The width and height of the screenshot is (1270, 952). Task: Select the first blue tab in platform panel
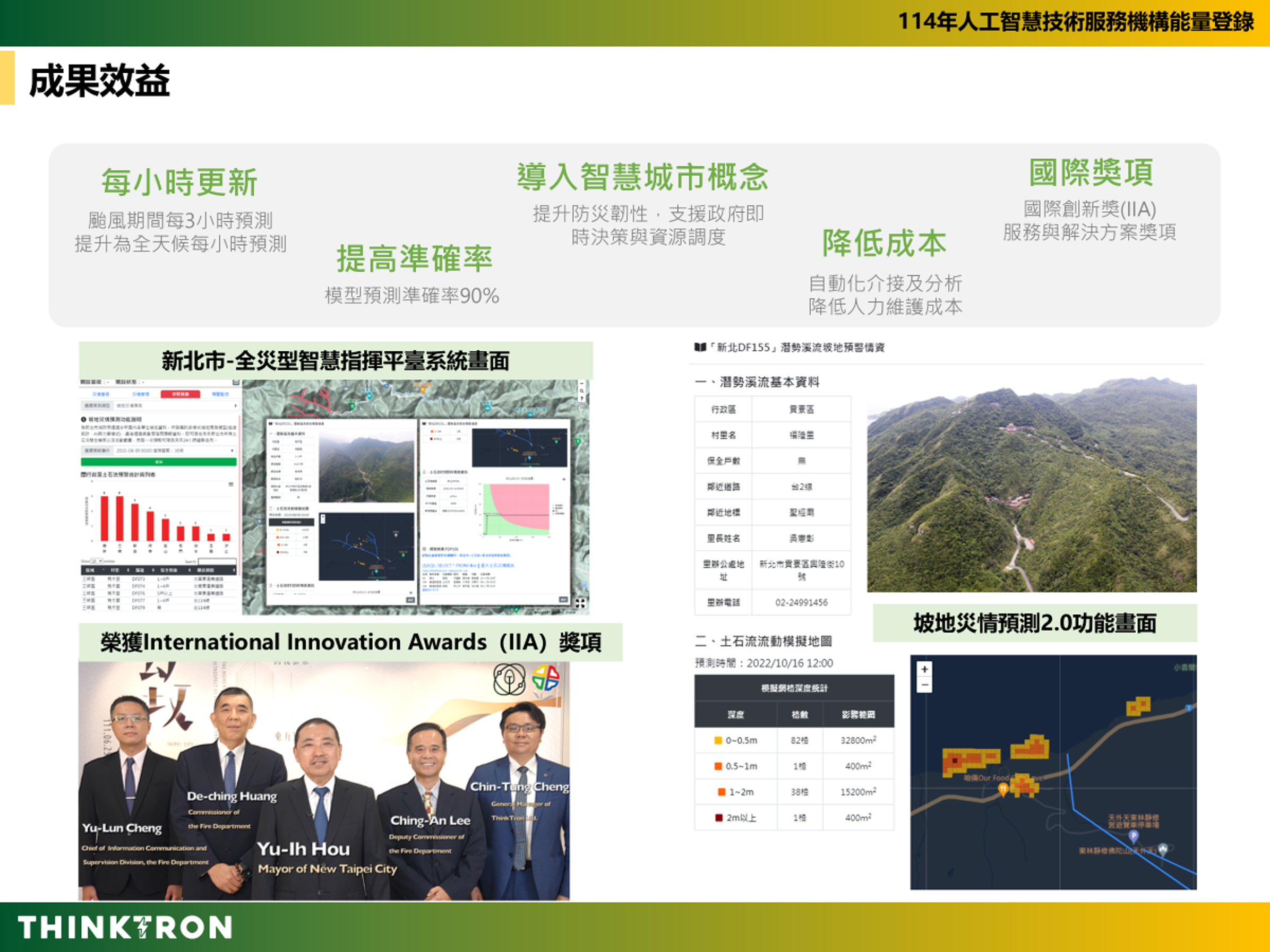(x=101, y=394)
